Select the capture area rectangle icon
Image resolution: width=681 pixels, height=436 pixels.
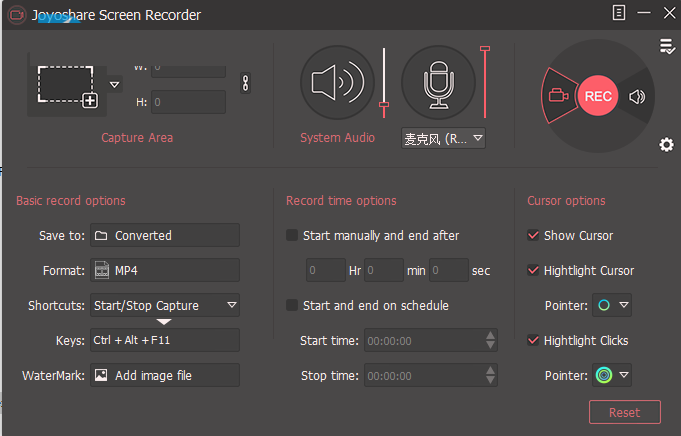(x=67, y=86)
